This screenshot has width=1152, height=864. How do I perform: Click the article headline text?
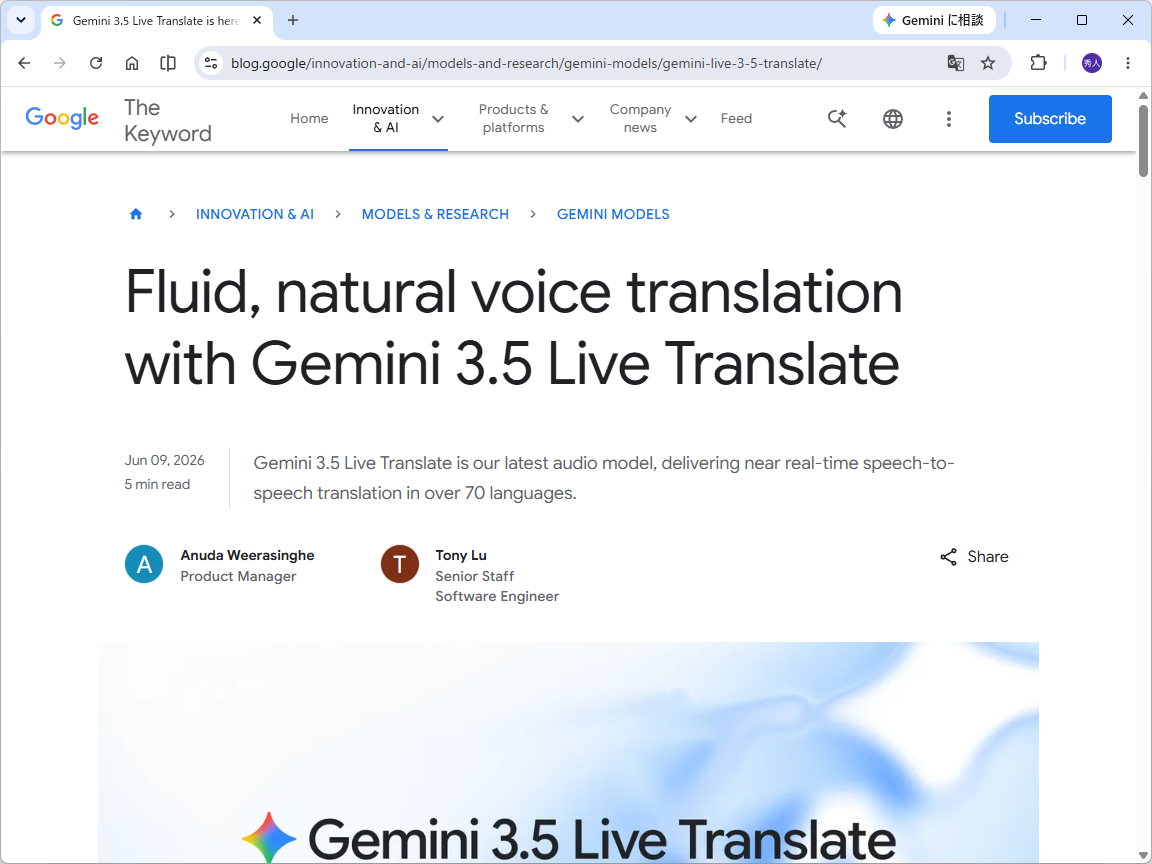pyautogui.click(x=514, y=327)
